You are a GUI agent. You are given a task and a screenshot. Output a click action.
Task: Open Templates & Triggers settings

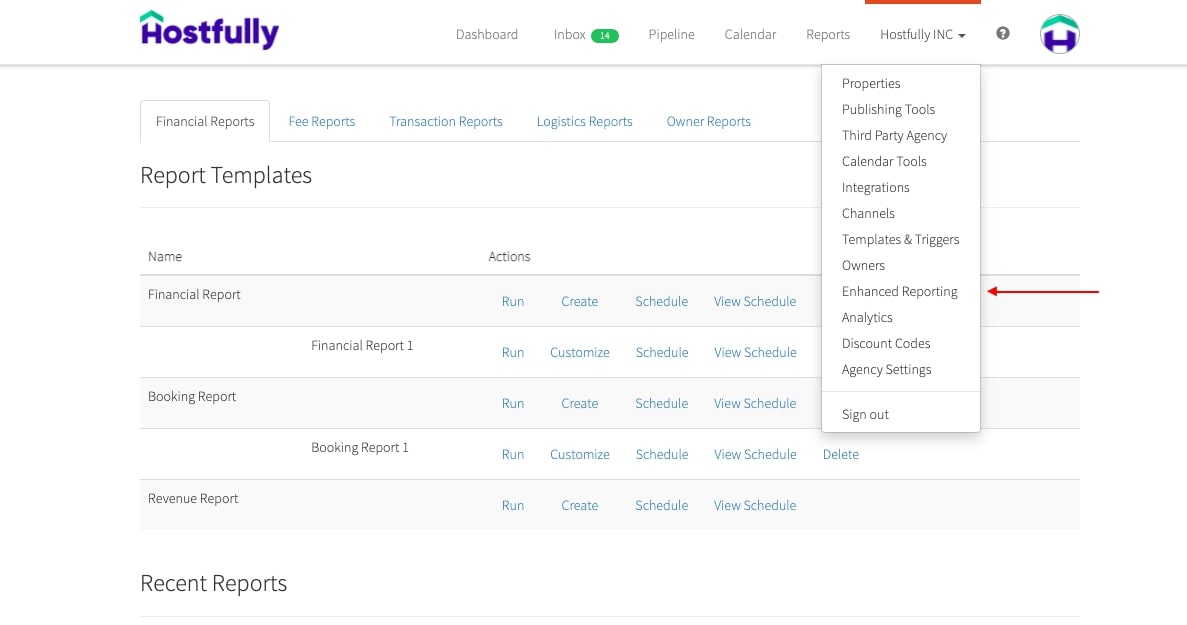pos(900,239)
